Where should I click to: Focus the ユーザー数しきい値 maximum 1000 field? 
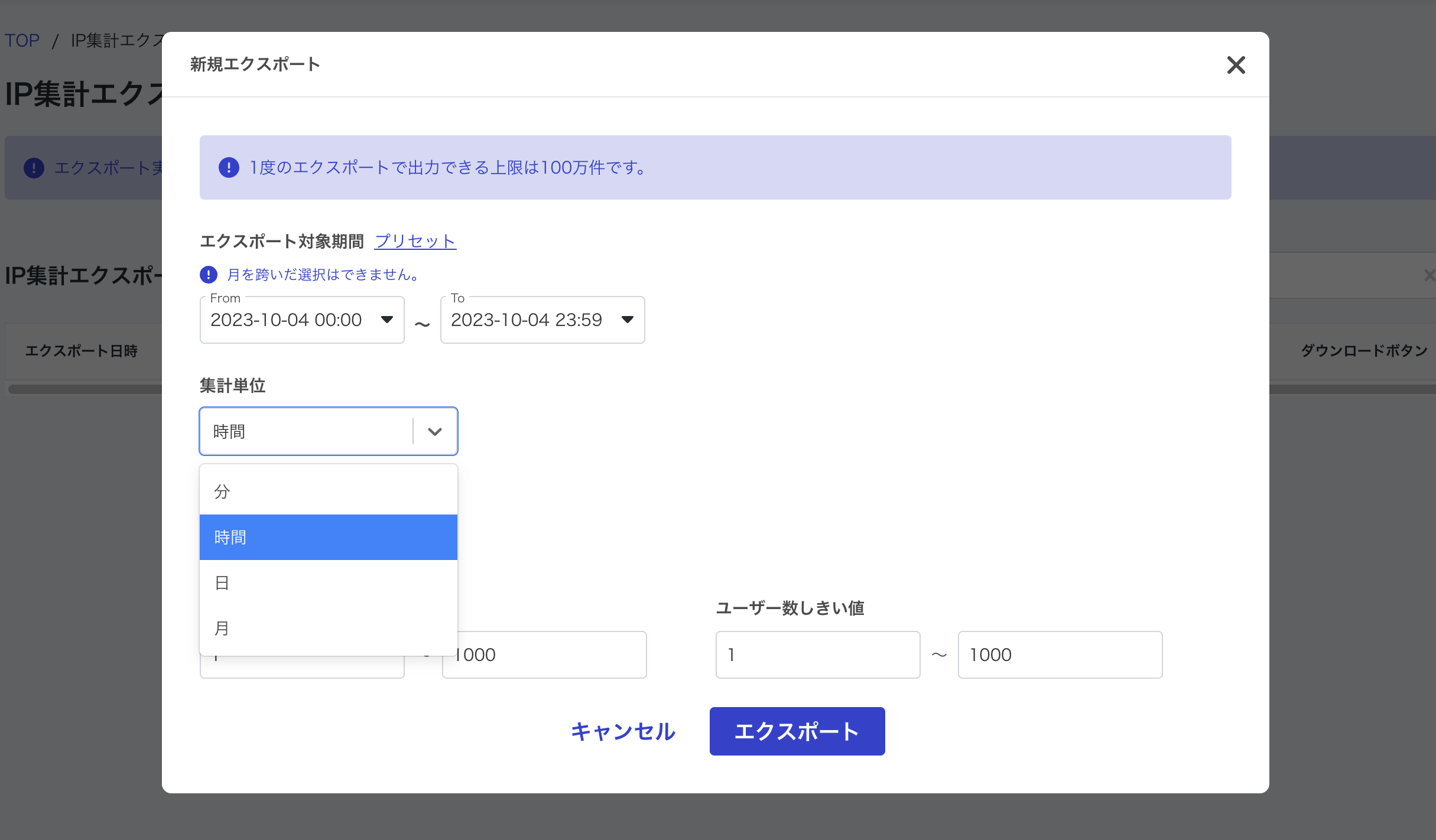tap(1060, 655)
